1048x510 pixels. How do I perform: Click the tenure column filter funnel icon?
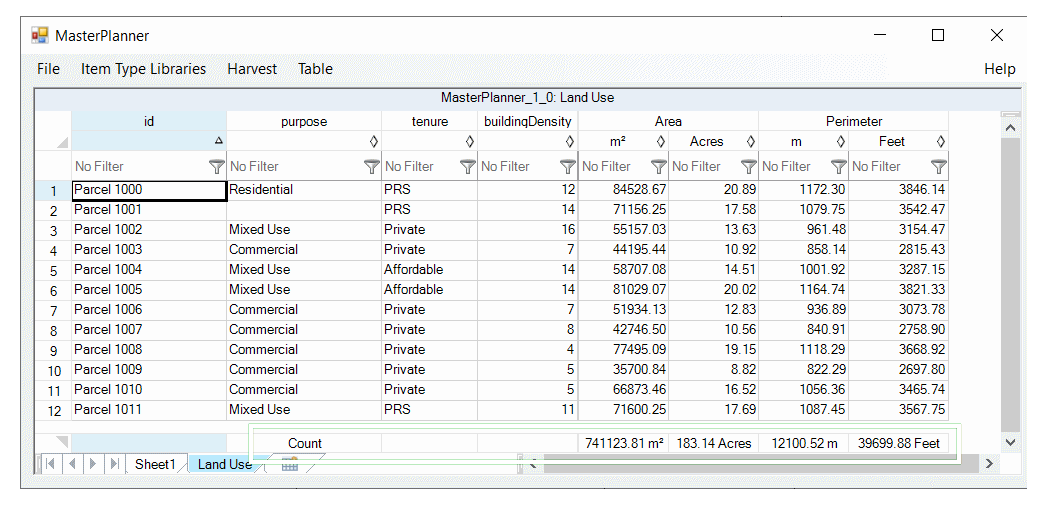(x=468, y=166)
